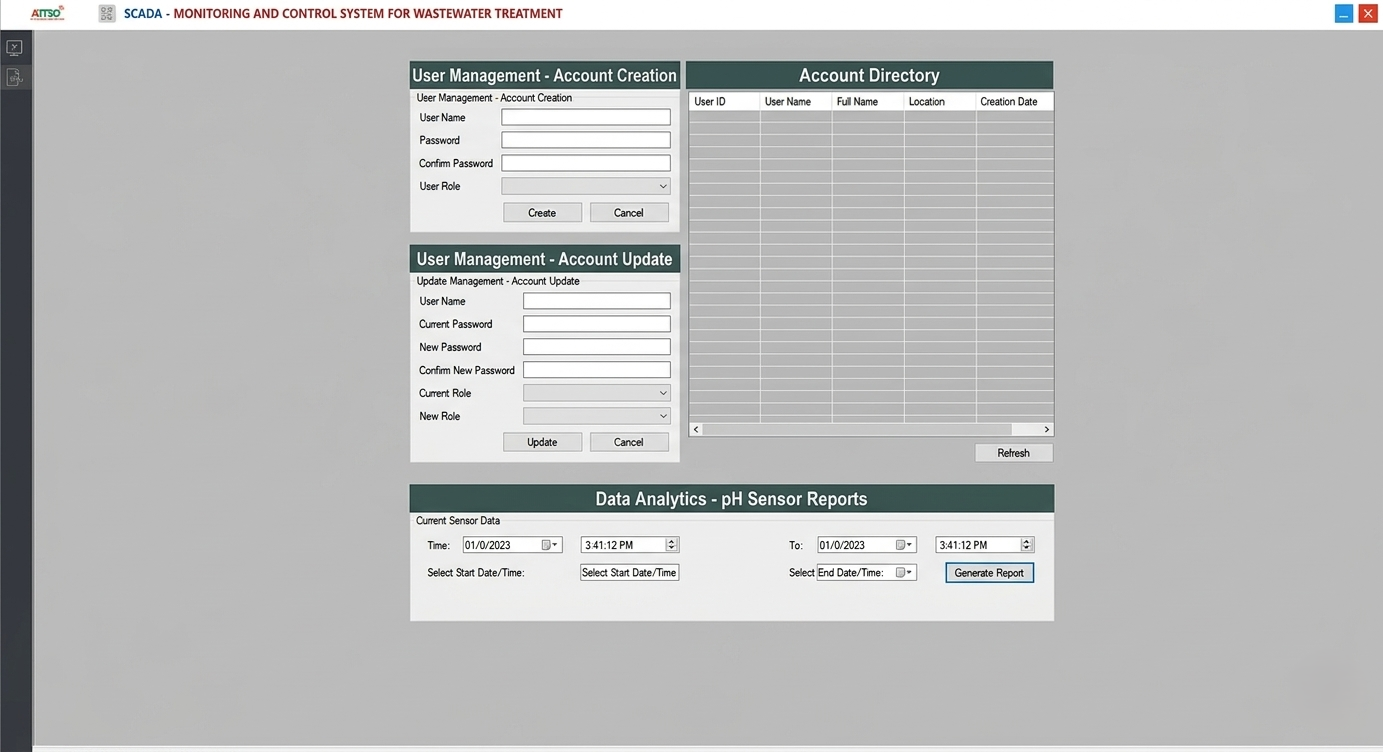Click the New Password field
The height and width of the screenshot is (752, 1383).
point(597,347)
